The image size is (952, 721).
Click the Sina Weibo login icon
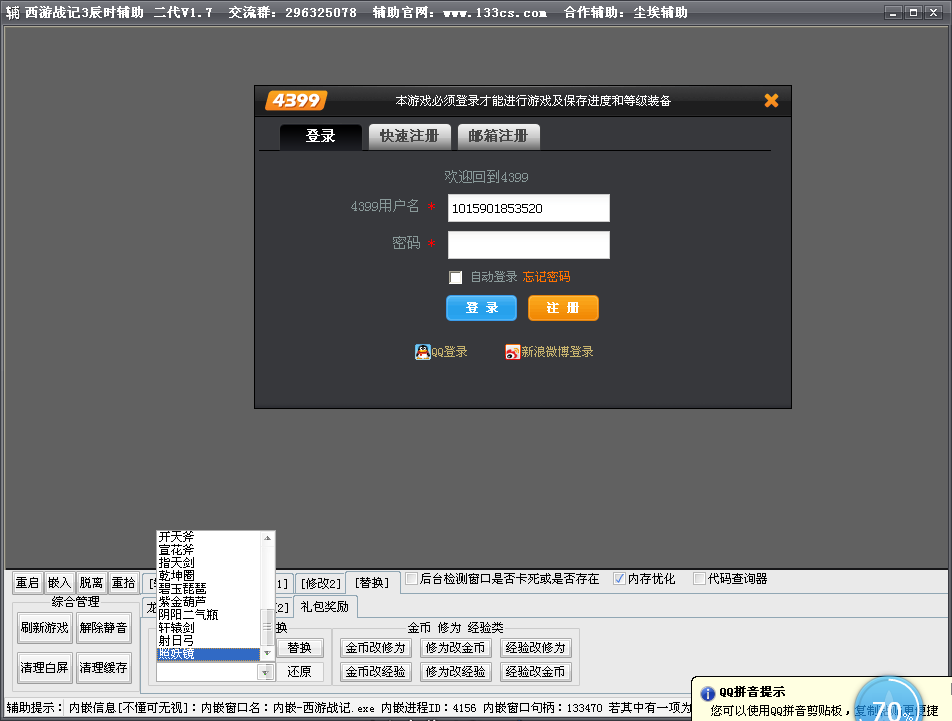[x=512, y=352]
